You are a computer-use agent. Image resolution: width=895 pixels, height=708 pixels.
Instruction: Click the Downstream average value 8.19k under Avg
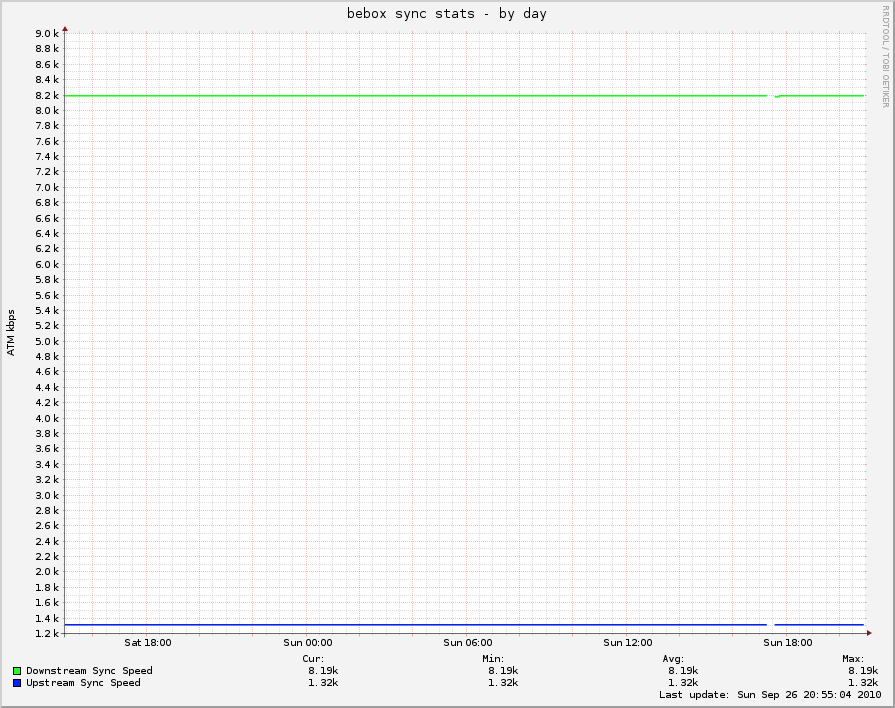[683, 671]
